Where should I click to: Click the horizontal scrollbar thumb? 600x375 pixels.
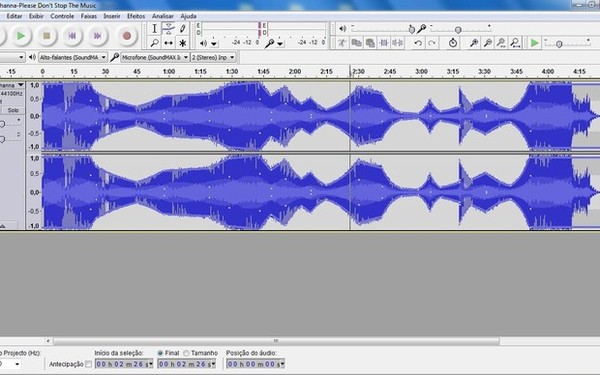click(276, 341)
